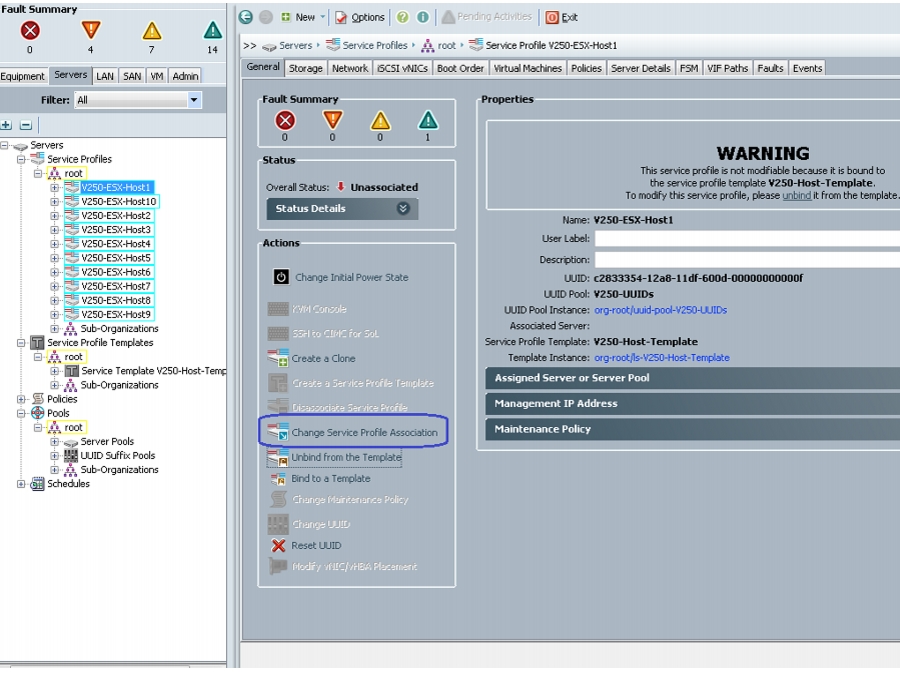Open the Virtual Machines tab

(x=527, y=68)
